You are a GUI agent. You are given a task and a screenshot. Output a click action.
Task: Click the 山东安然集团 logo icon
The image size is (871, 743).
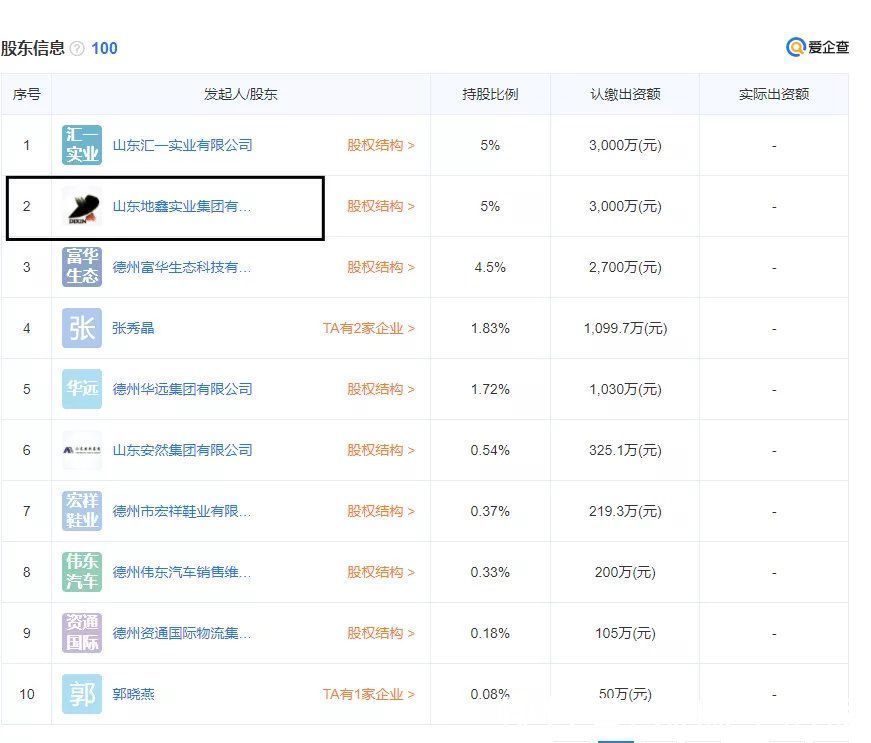(x=81, y=450)
